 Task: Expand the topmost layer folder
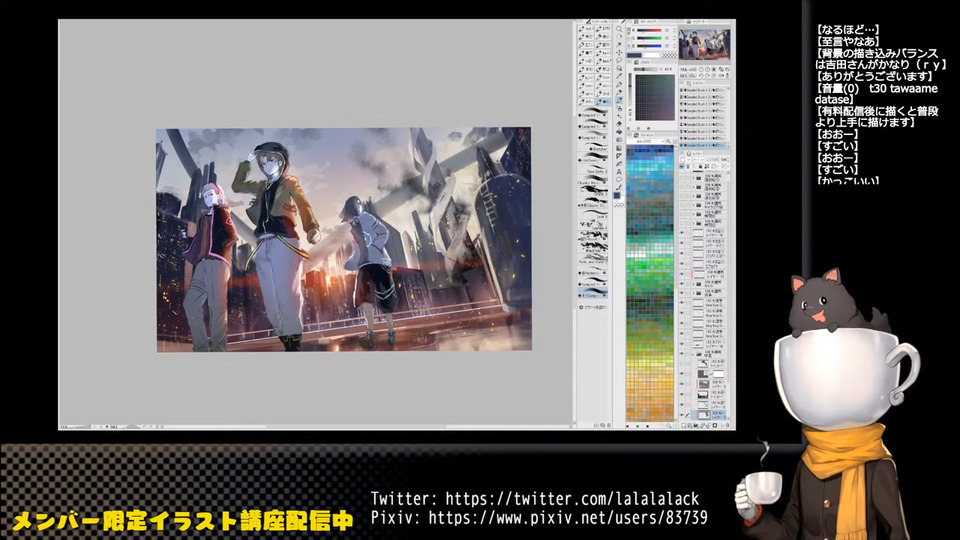[x=694, y=178]
